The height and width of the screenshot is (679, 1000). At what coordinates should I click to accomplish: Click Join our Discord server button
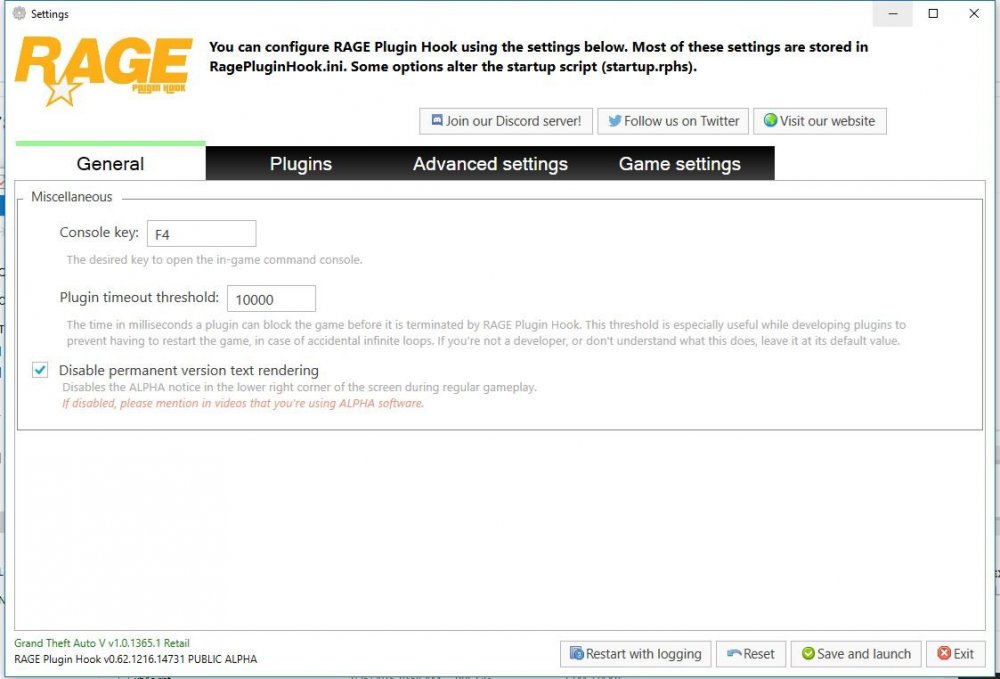pos(506,121)
